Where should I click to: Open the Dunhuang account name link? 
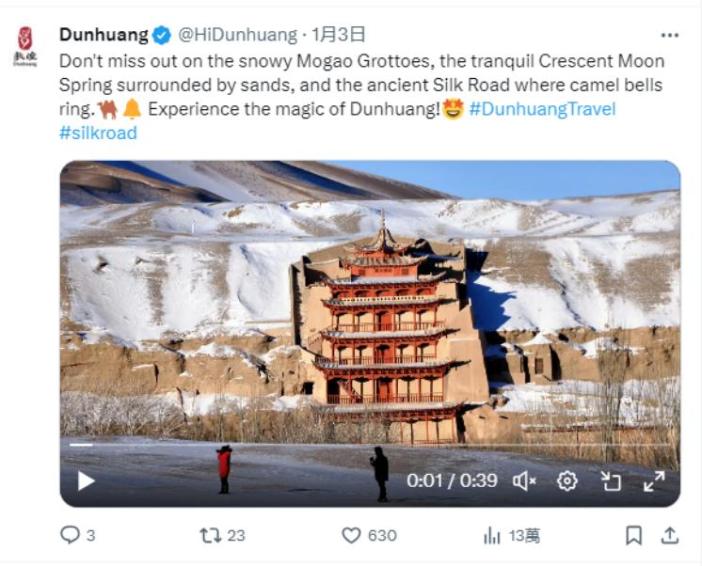[x=103, y=34]
